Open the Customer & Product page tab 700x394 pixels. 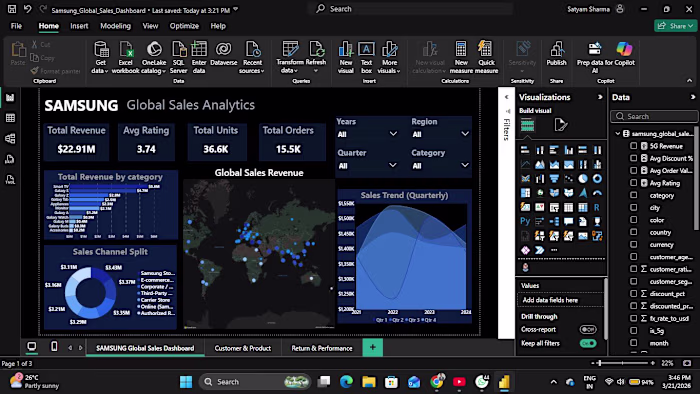click(242, 348)
